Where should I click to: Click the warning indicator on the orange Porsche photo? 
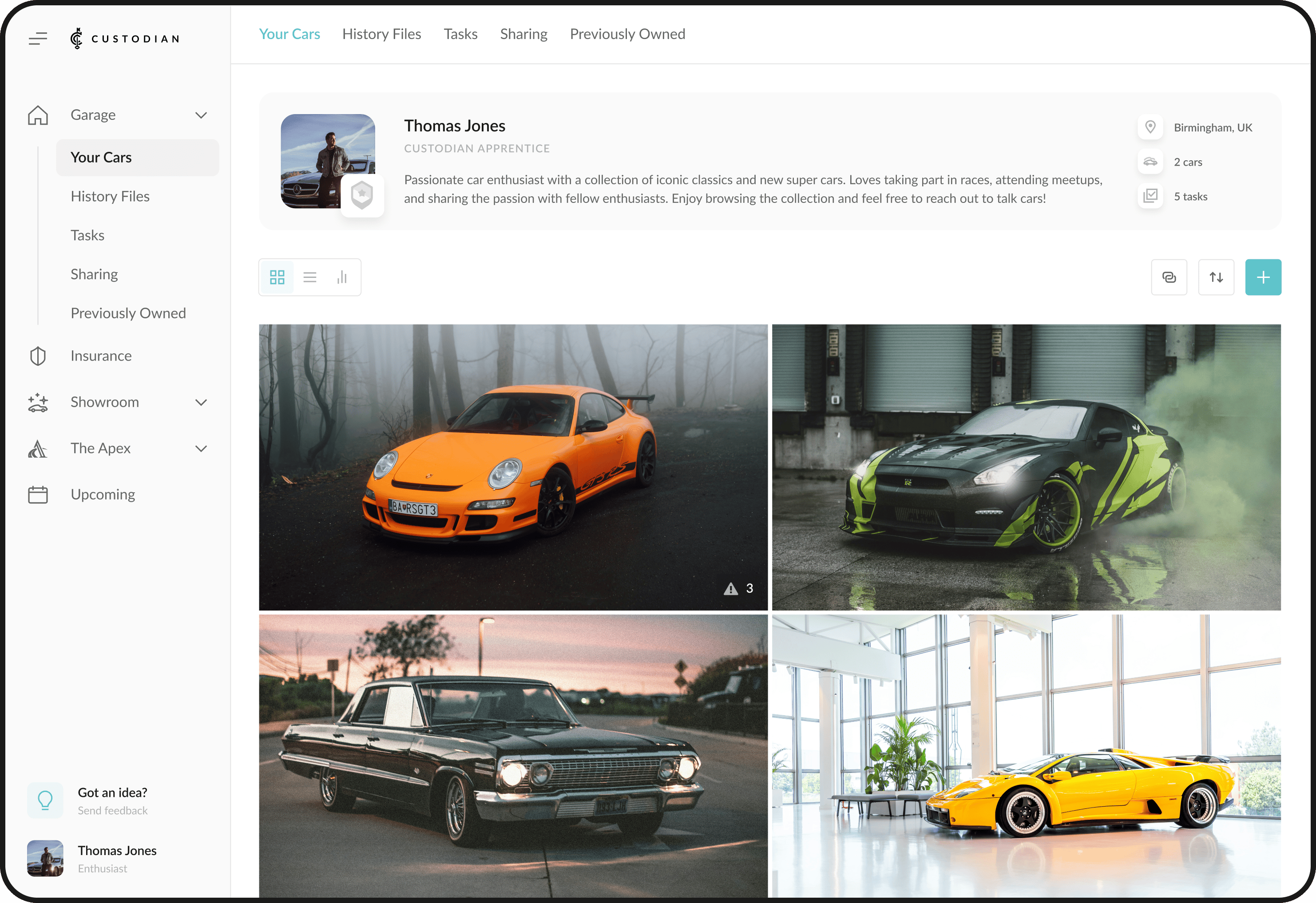[x=731, y=588]
